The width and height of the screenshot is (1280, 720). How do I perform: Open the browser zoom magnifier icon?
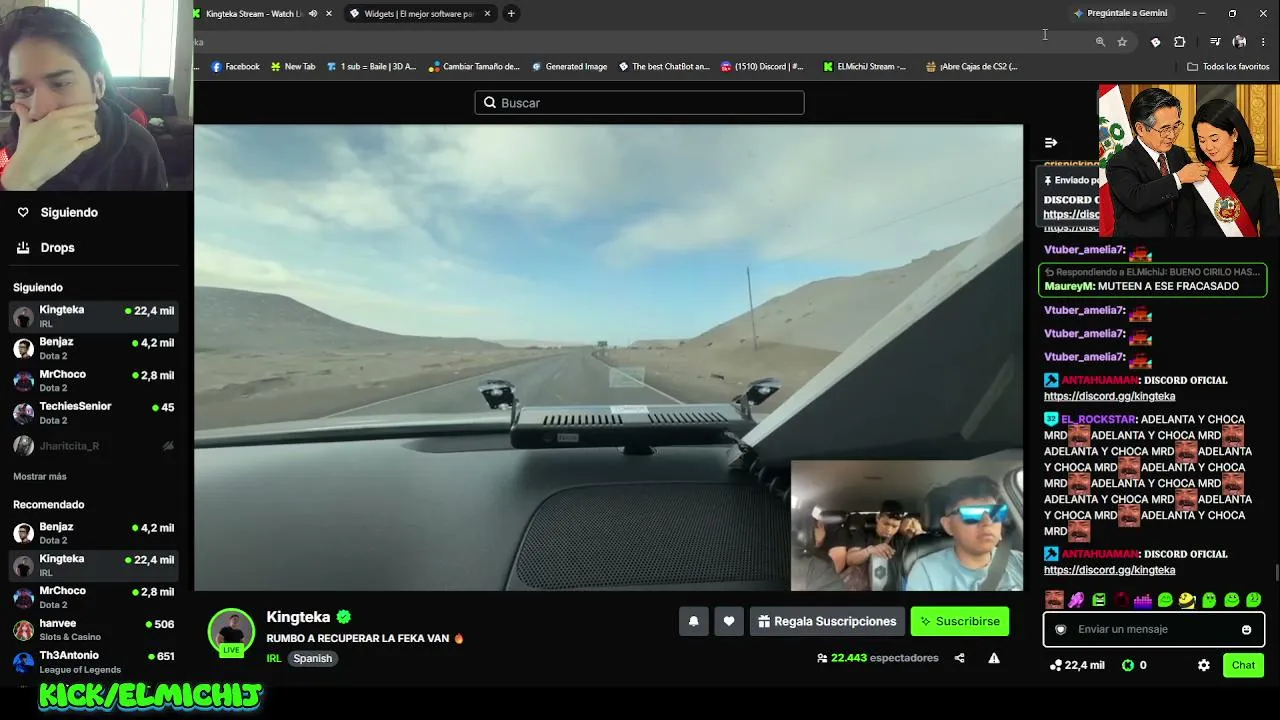click(x=1100, y=42)
